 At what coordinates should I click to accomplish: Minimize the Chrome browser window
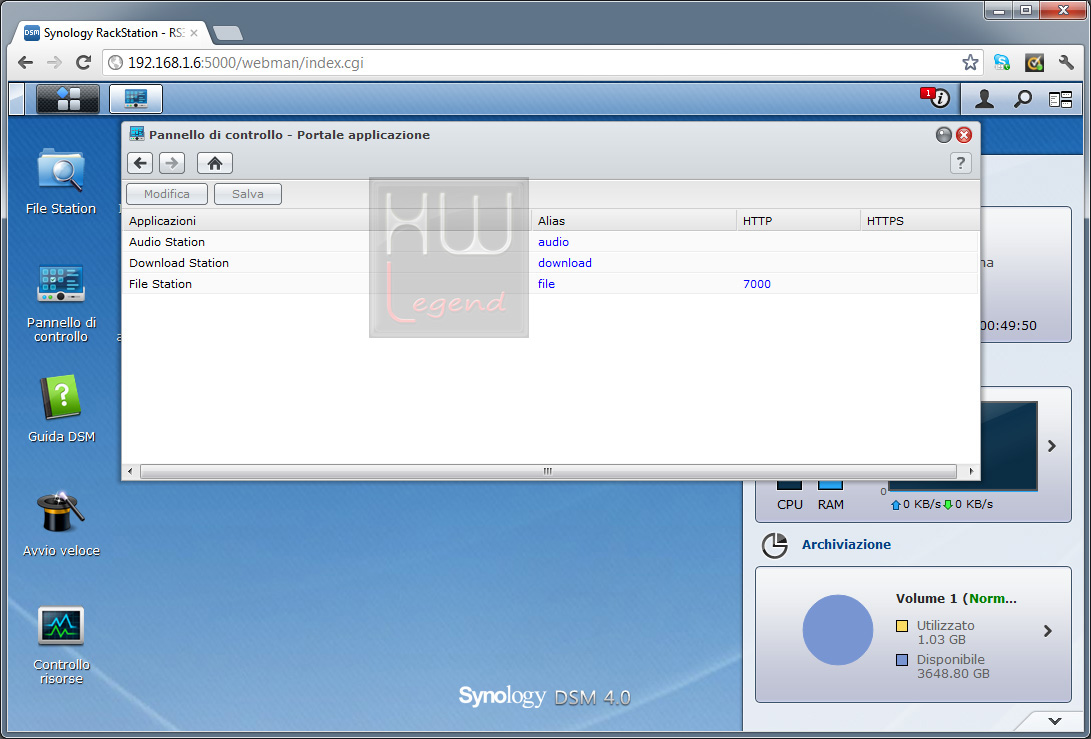[999, 10]
